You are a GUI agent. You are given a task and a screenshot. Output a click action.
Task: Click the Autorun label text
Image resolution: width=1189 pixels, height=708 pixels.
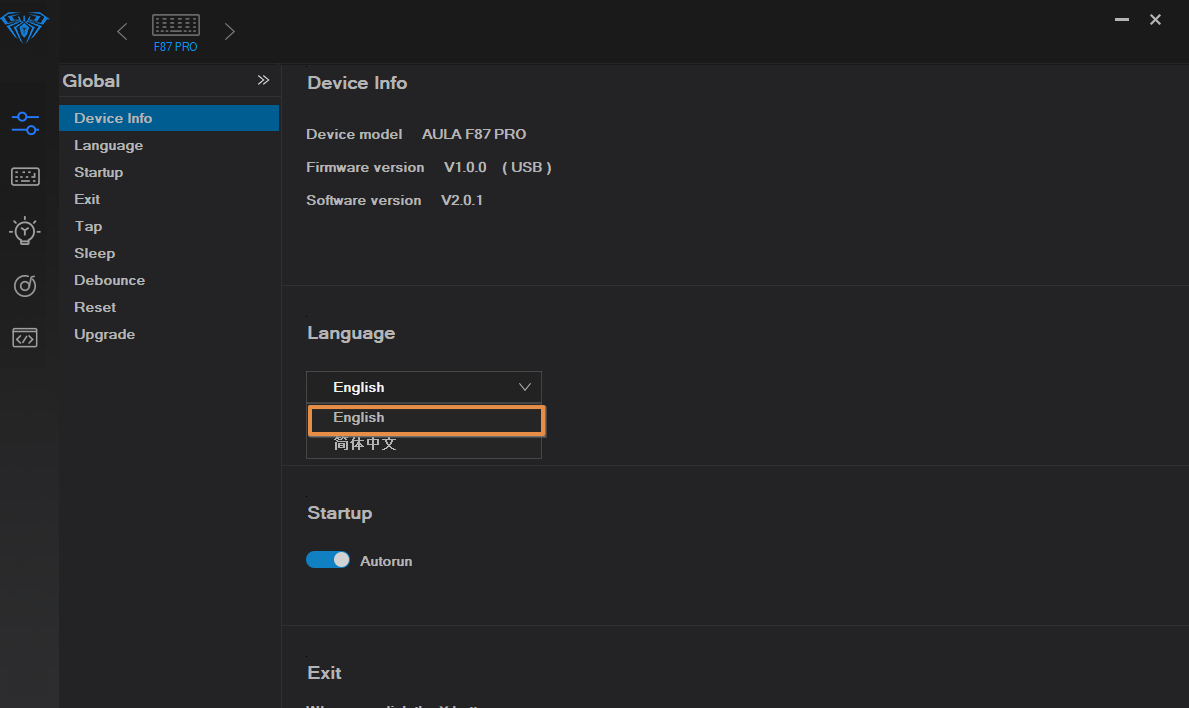[x=386, y=561]
